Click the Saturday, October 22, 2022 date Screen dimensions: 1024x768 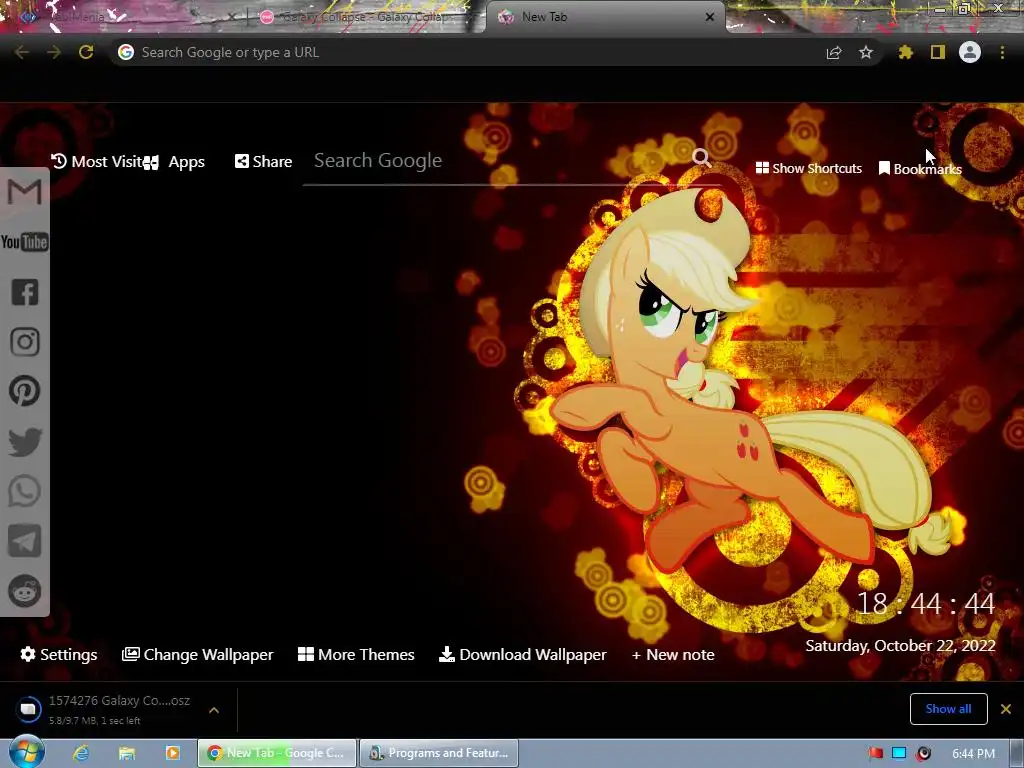click(900, 646)
